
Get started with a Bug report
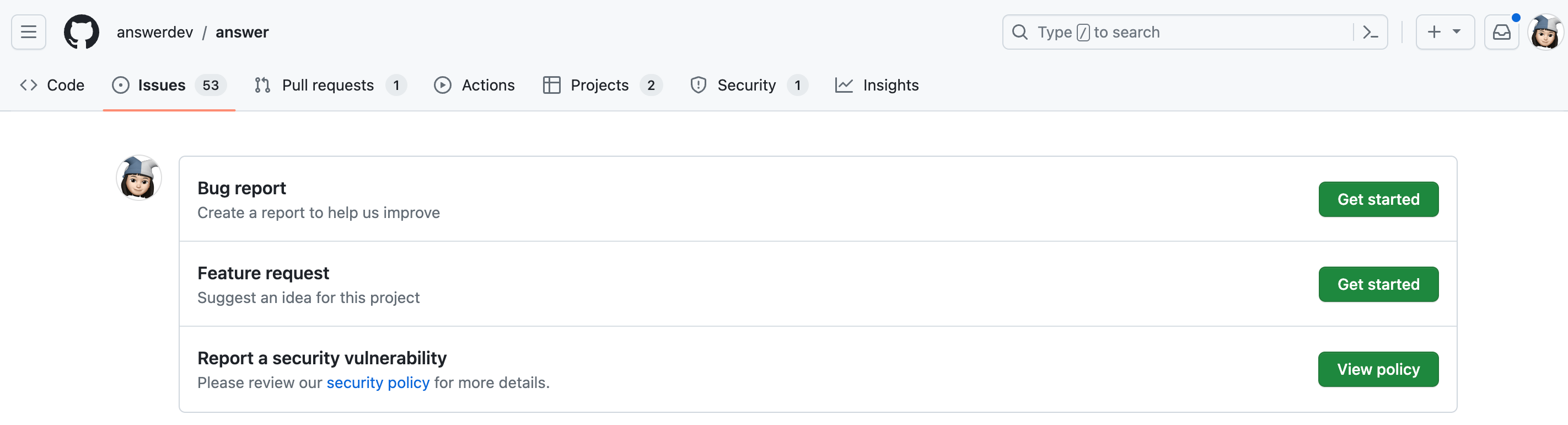tap(1377, 199)
